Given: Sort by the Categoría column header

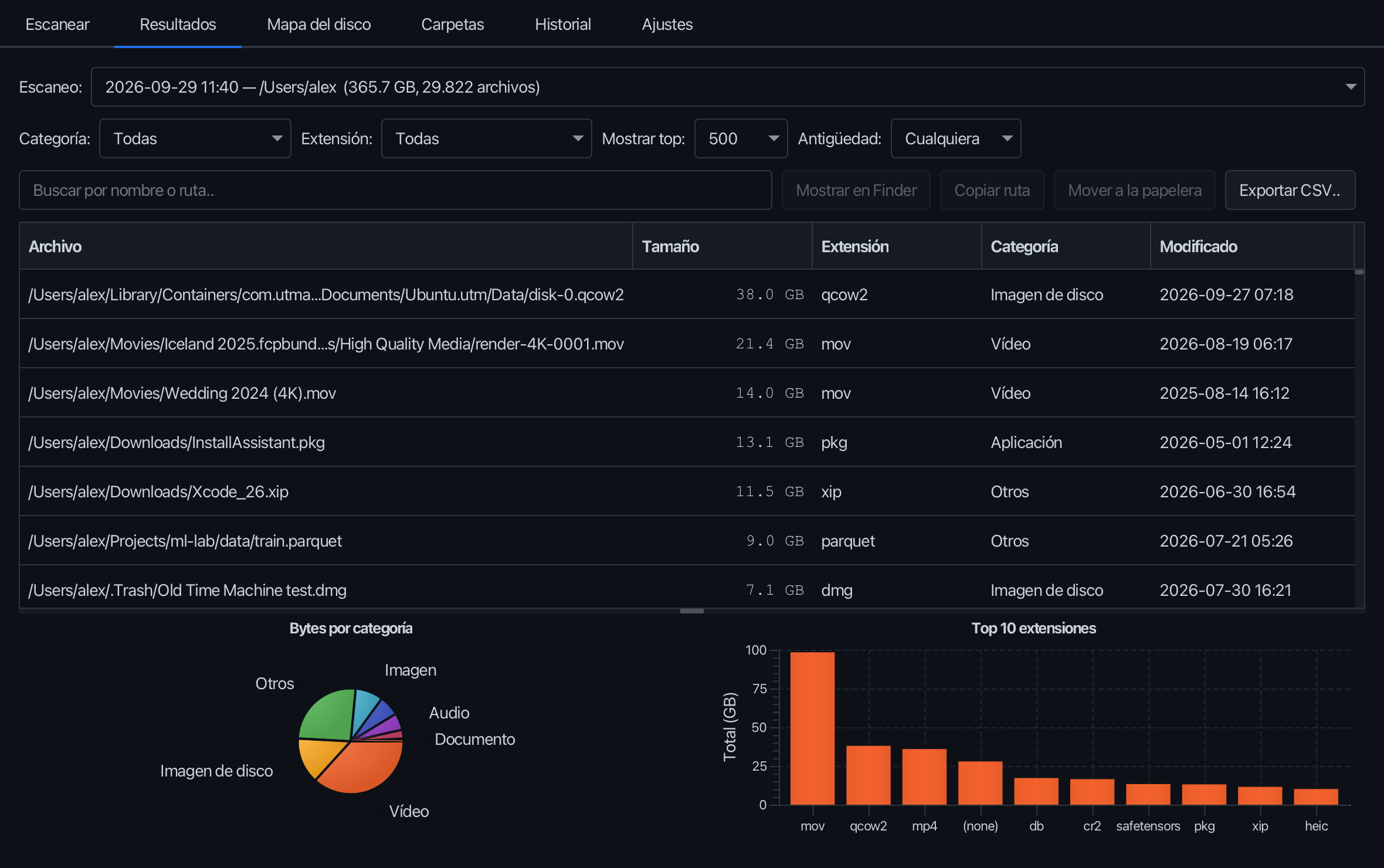Looking at the screenshot, I should point(1066,246).
